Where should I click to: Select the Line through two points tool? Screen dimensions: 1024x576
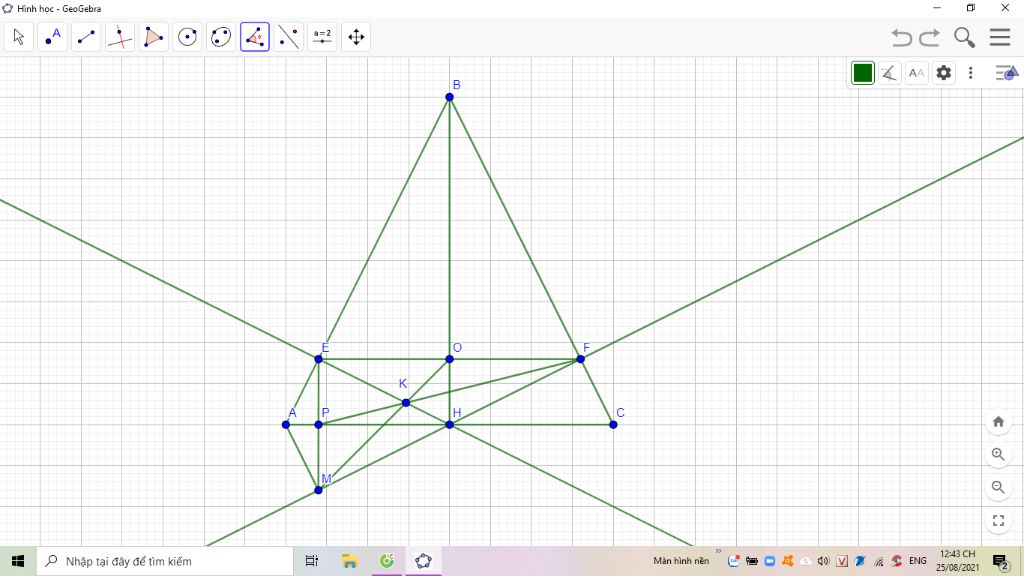86,37
